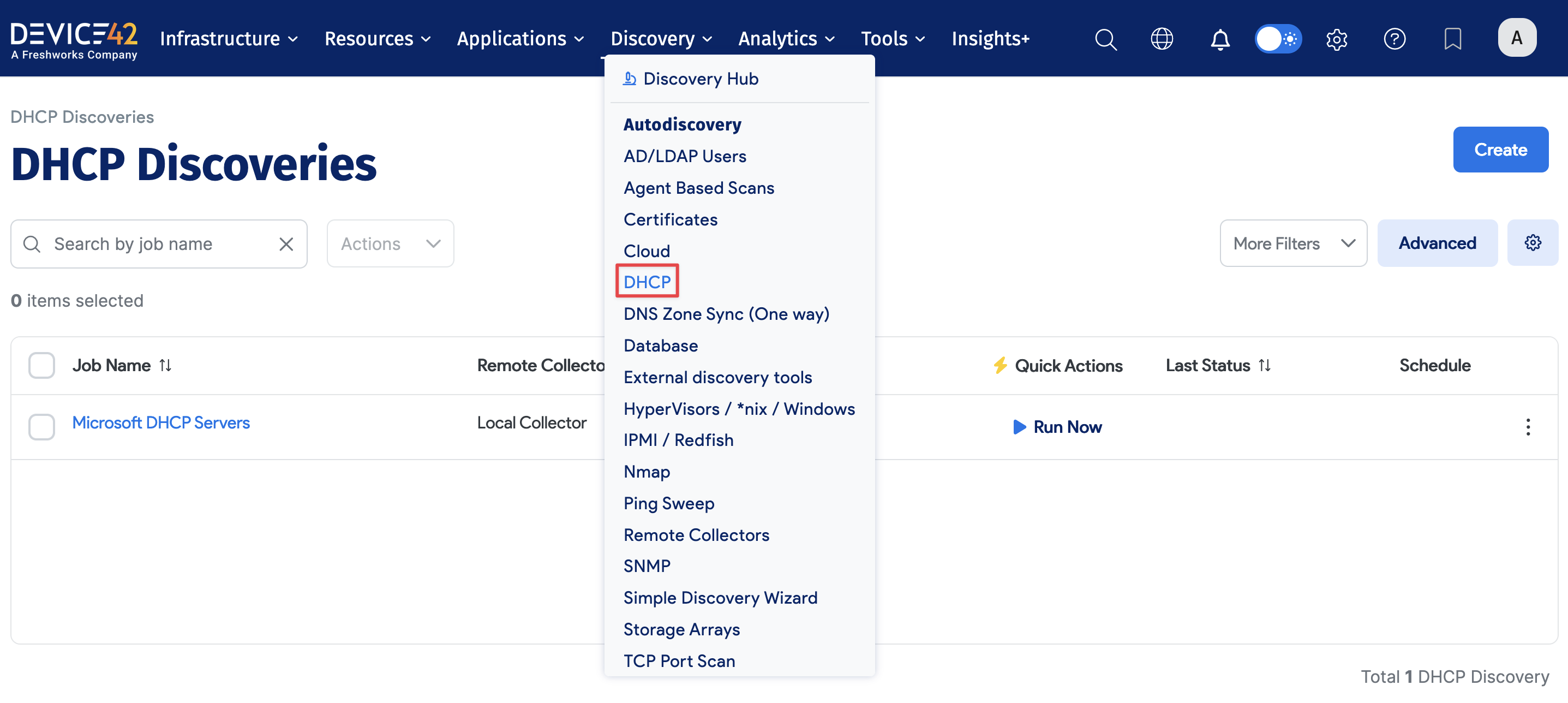
Task: Open Discovery Hub from the menu
Action: [x=701, y=78]
